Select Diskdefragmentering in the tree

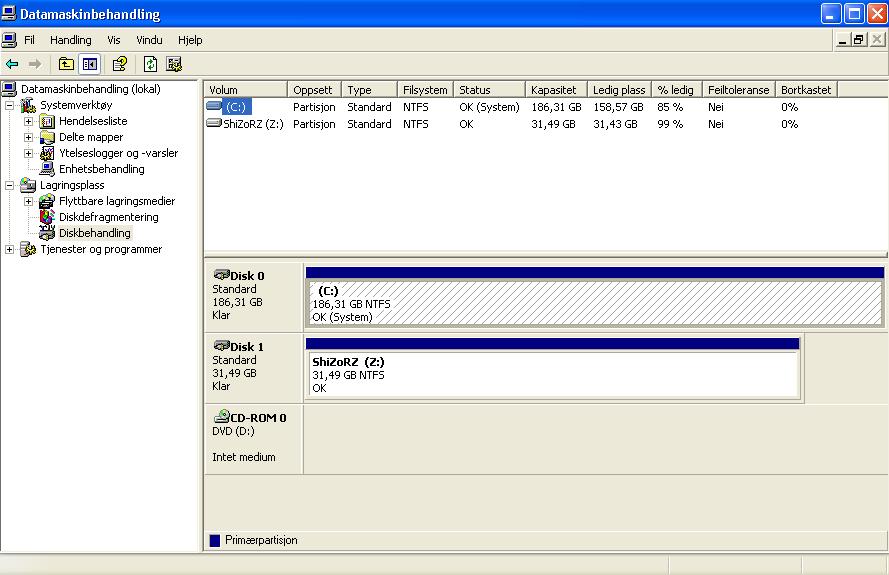108,217
